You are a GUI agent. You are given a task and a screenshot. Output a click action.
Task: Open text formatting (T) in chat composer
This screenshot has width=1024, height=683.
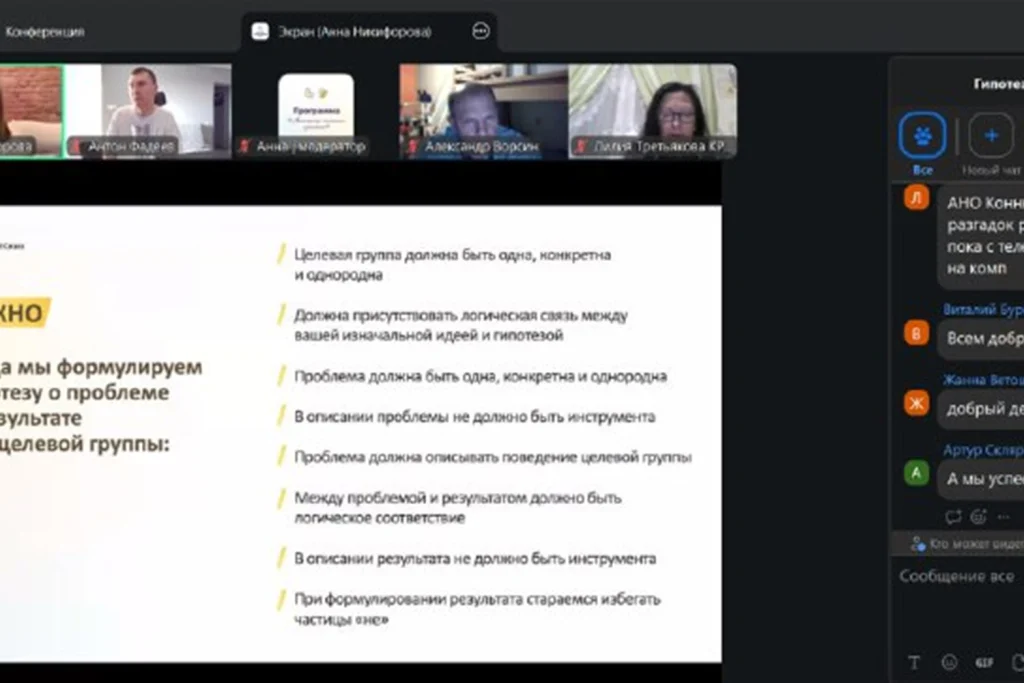914,663
